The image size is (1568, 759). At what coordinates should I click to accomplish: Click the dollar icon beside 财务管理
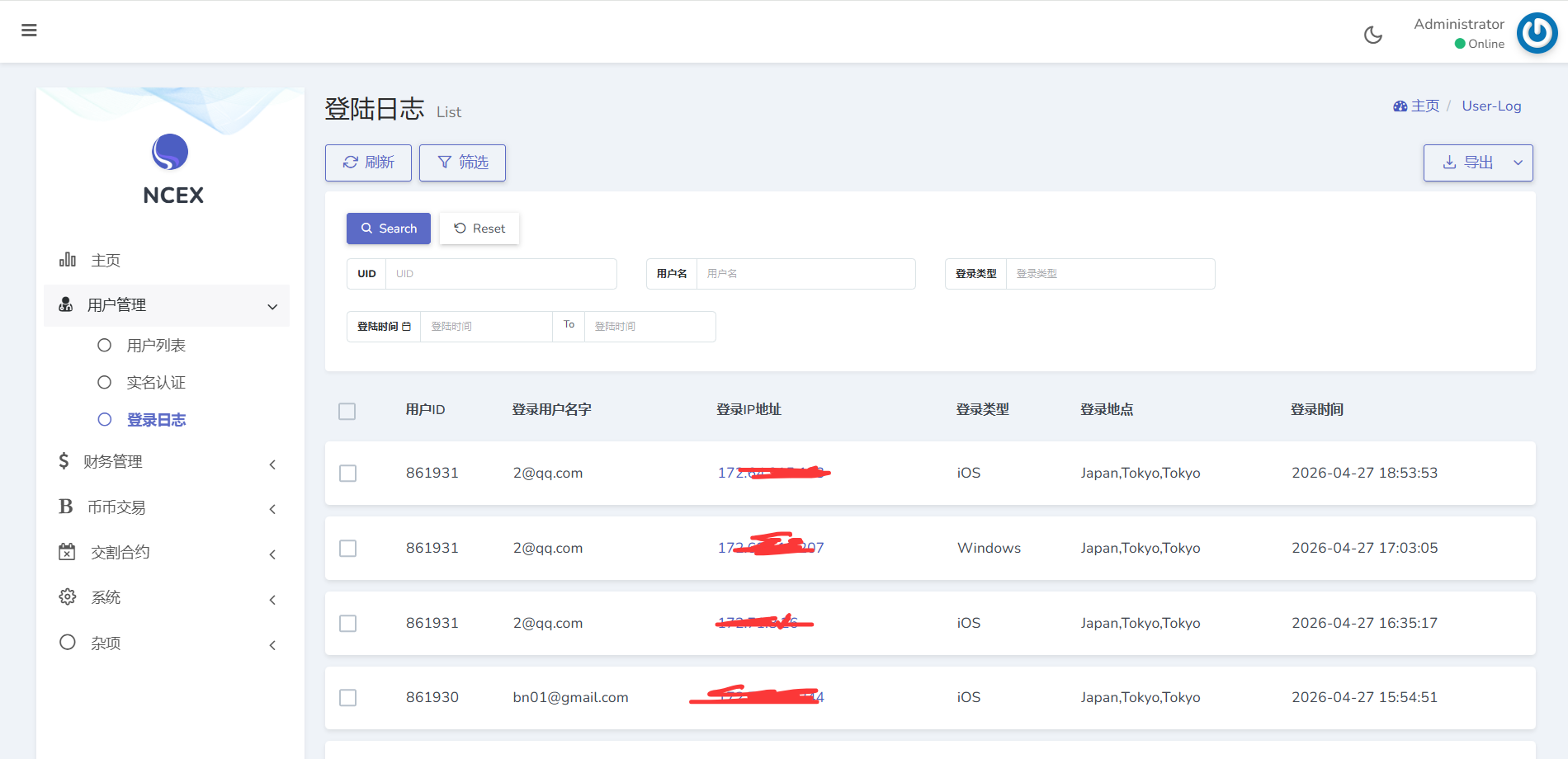tap(64, 461)
